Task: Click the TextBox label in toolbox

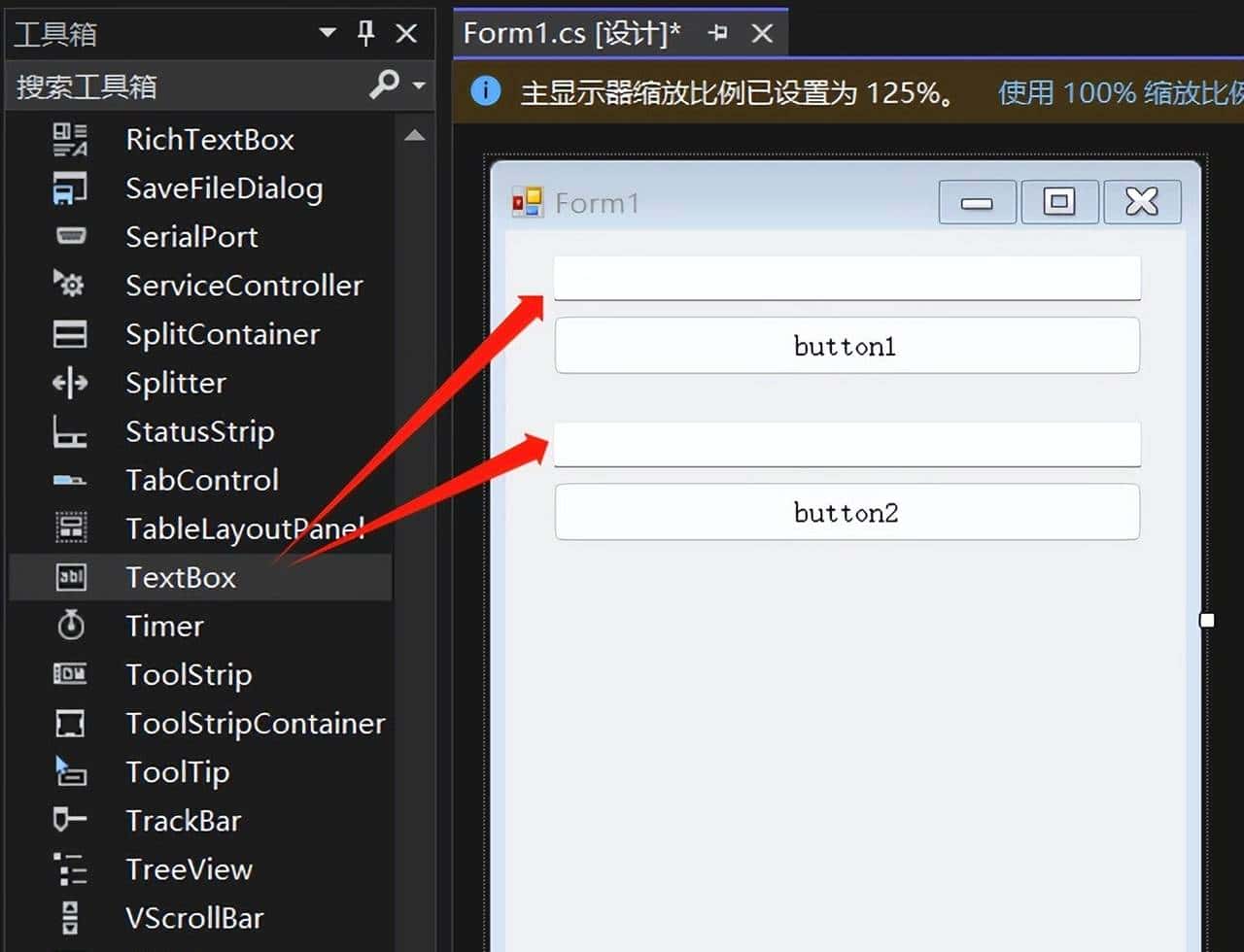Action: click(181, 577)
